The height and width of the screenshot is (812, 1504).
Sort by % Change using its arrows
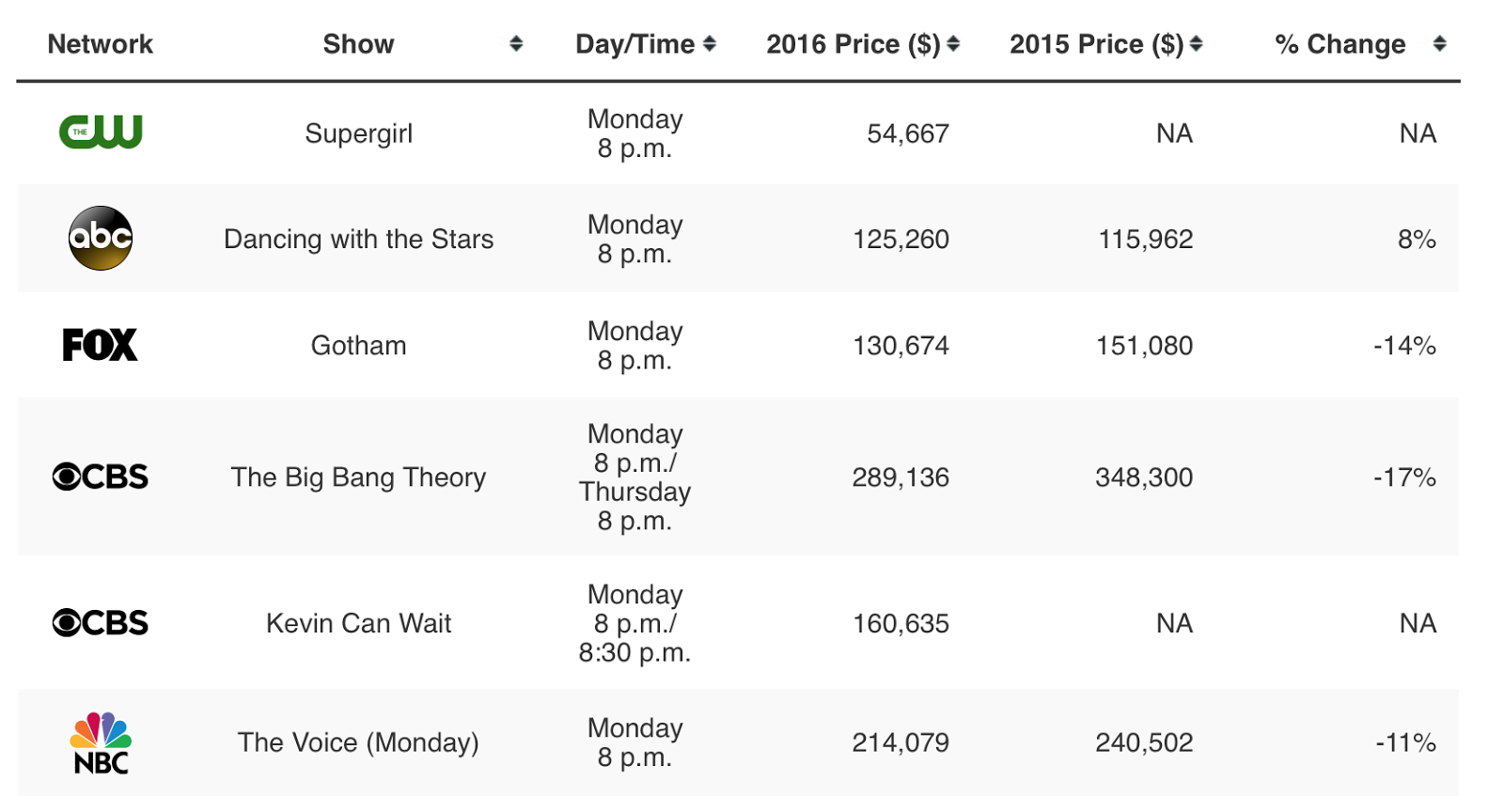(1439, 44)
